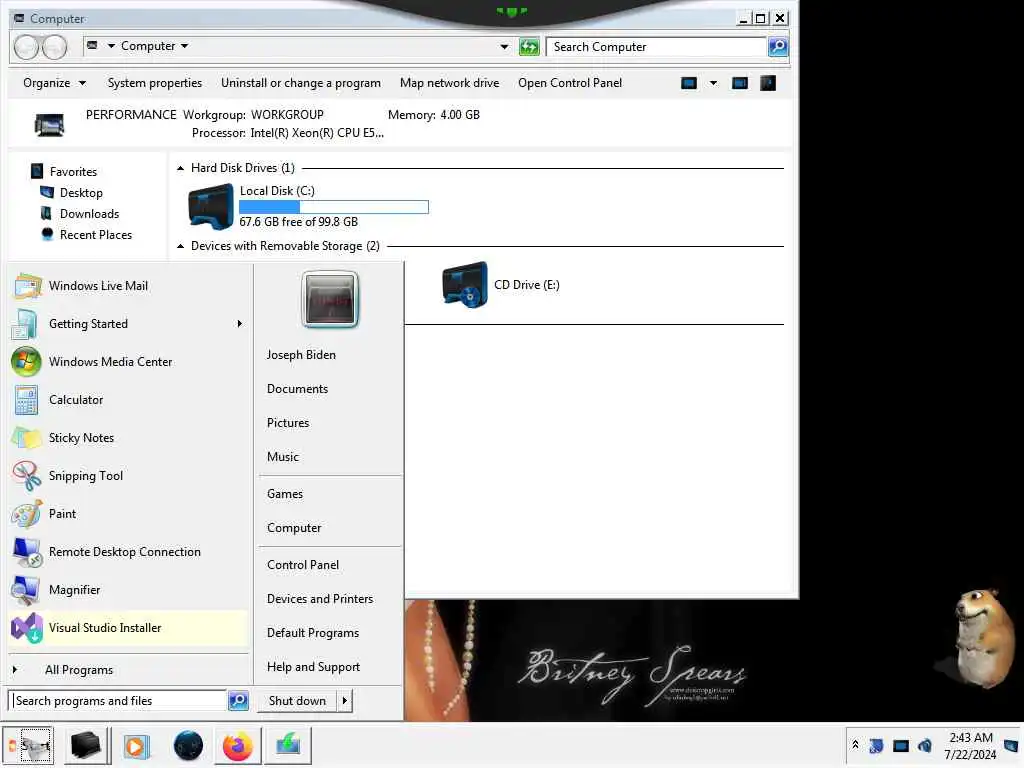Screen dimensions: 1024x768
Task: Open Visual Studio Installer
Action: click(x=128, y=628)
